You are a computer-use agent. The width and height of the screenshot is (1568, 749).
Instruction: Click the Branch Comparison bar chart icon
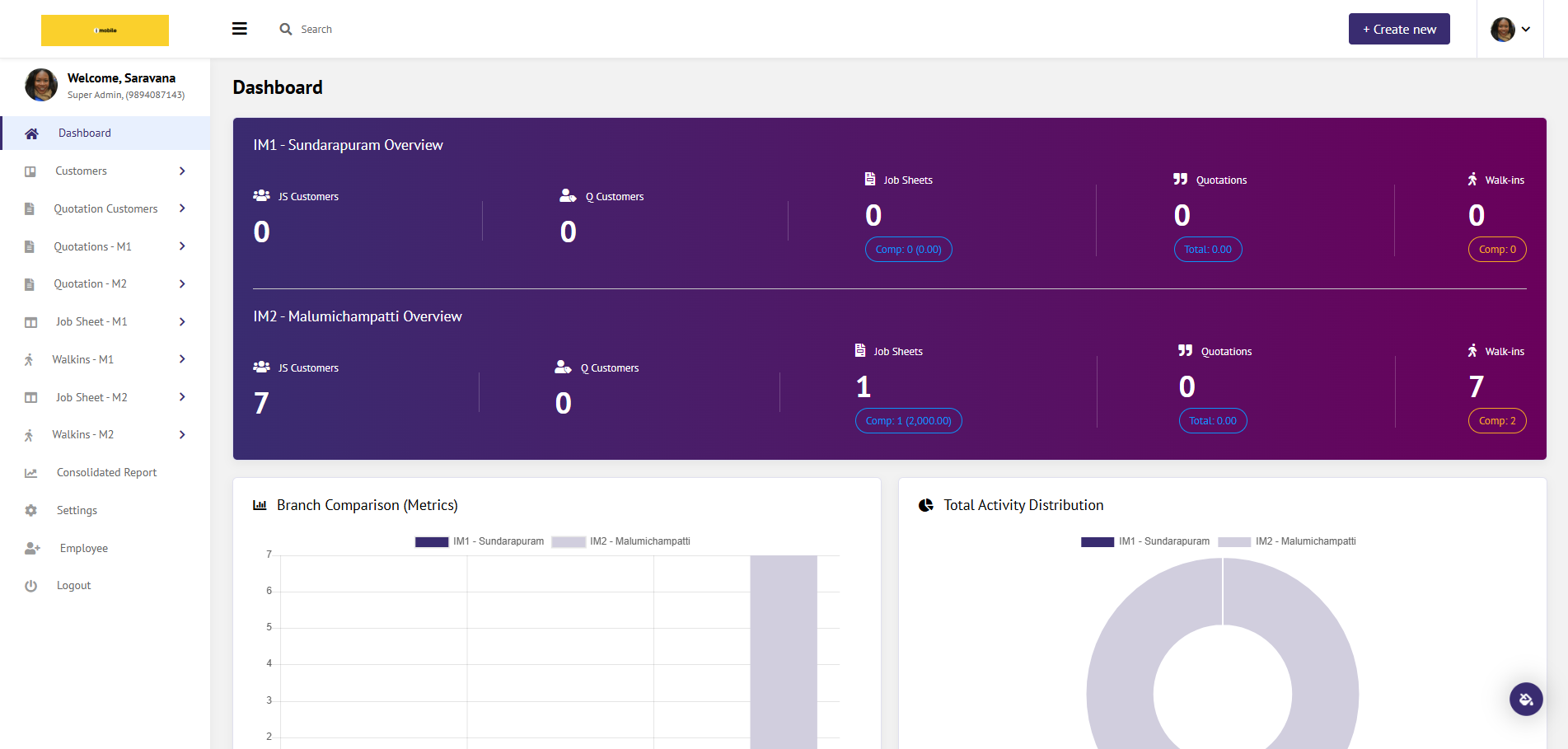click(260, 505)
